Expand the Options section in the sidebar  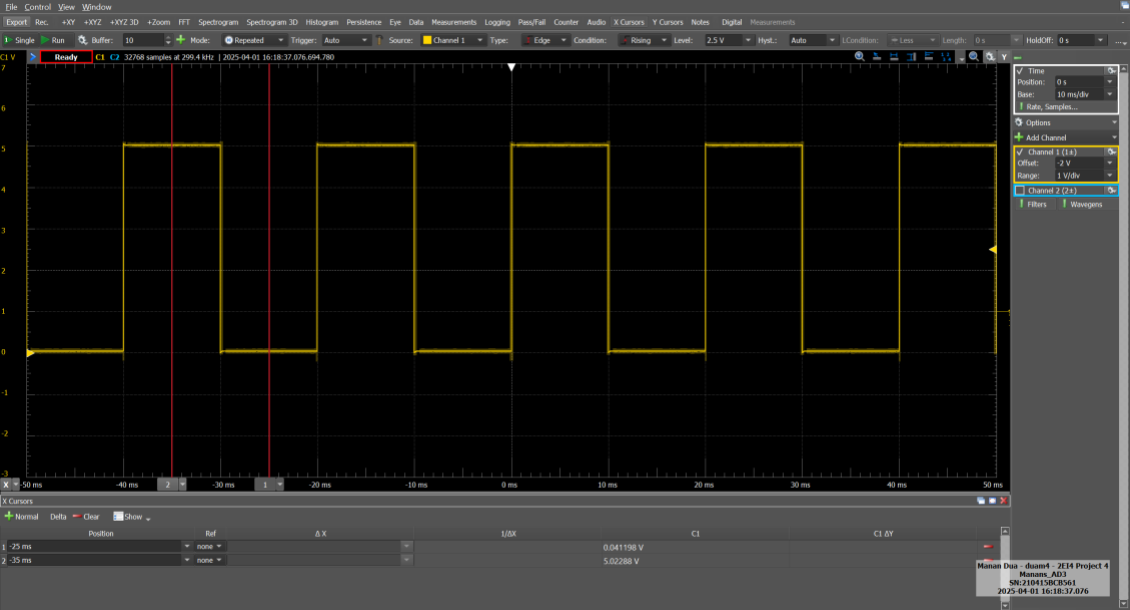pyautogui.click(x=1040, y=122)
